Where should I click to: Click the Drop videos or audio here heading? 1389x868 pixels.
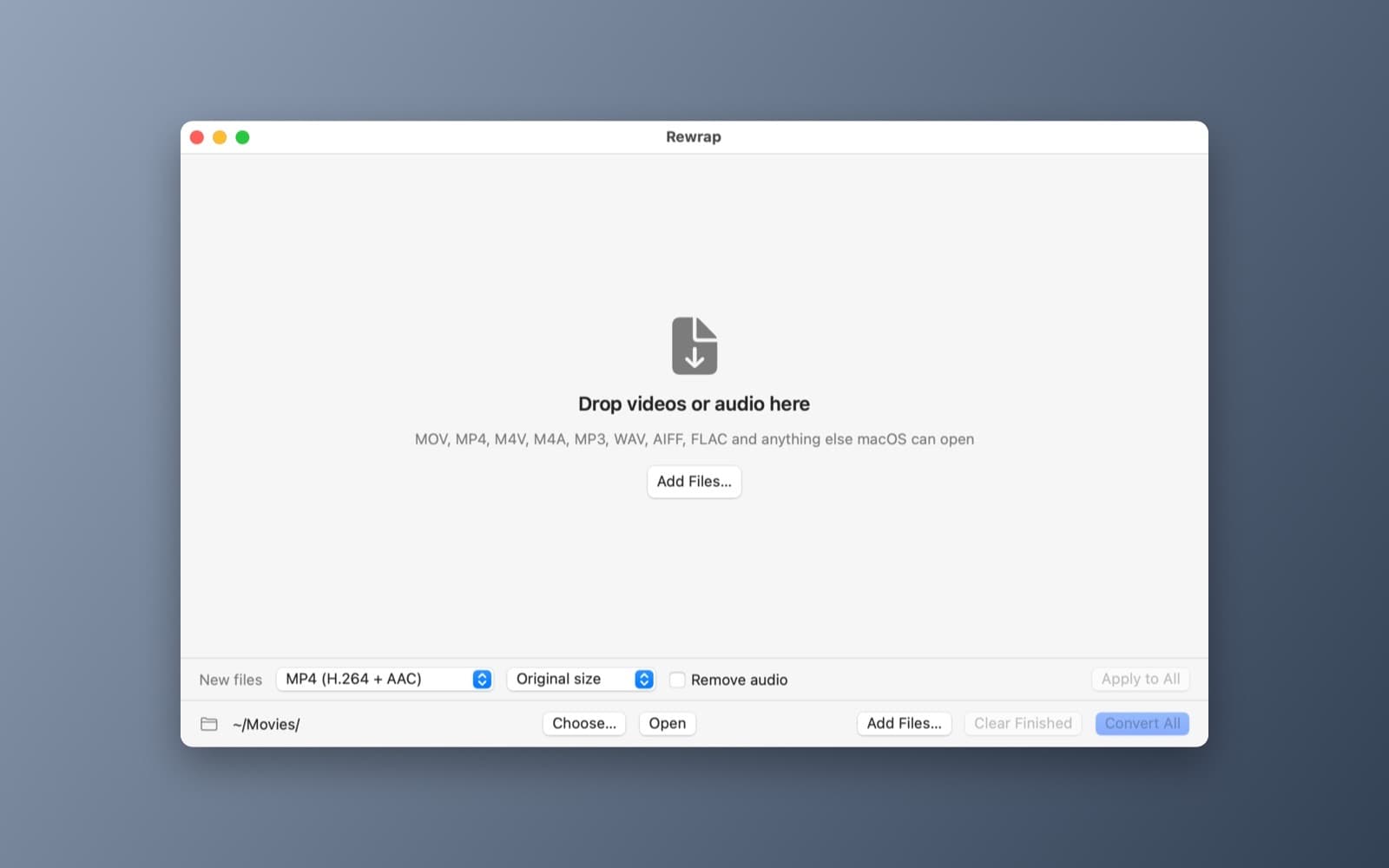(x=694, y=404)
